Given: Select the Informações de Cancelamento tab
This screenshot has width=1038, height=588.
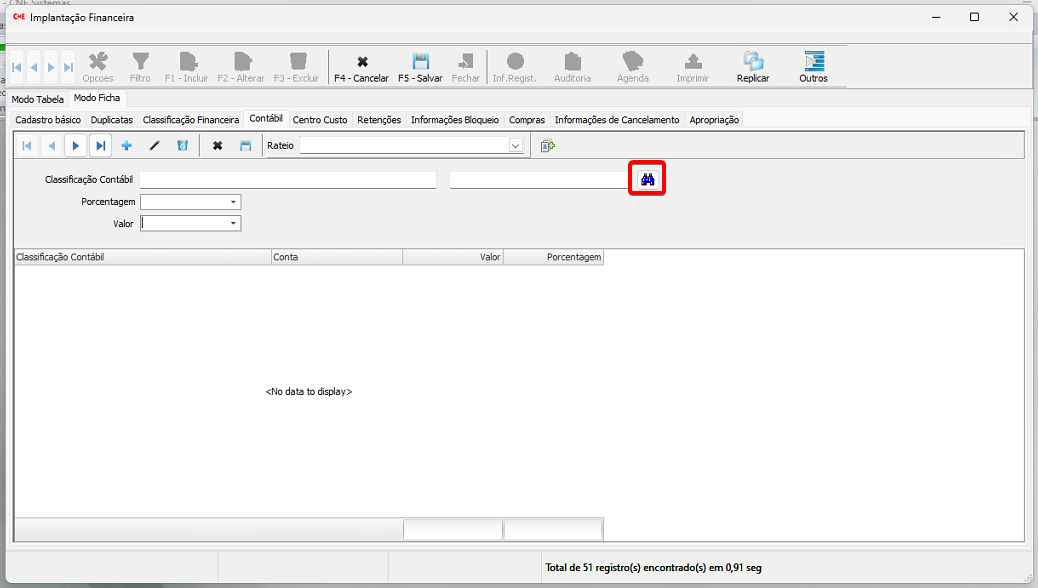Looking at the screenshot, I should (x=616, y=120).
